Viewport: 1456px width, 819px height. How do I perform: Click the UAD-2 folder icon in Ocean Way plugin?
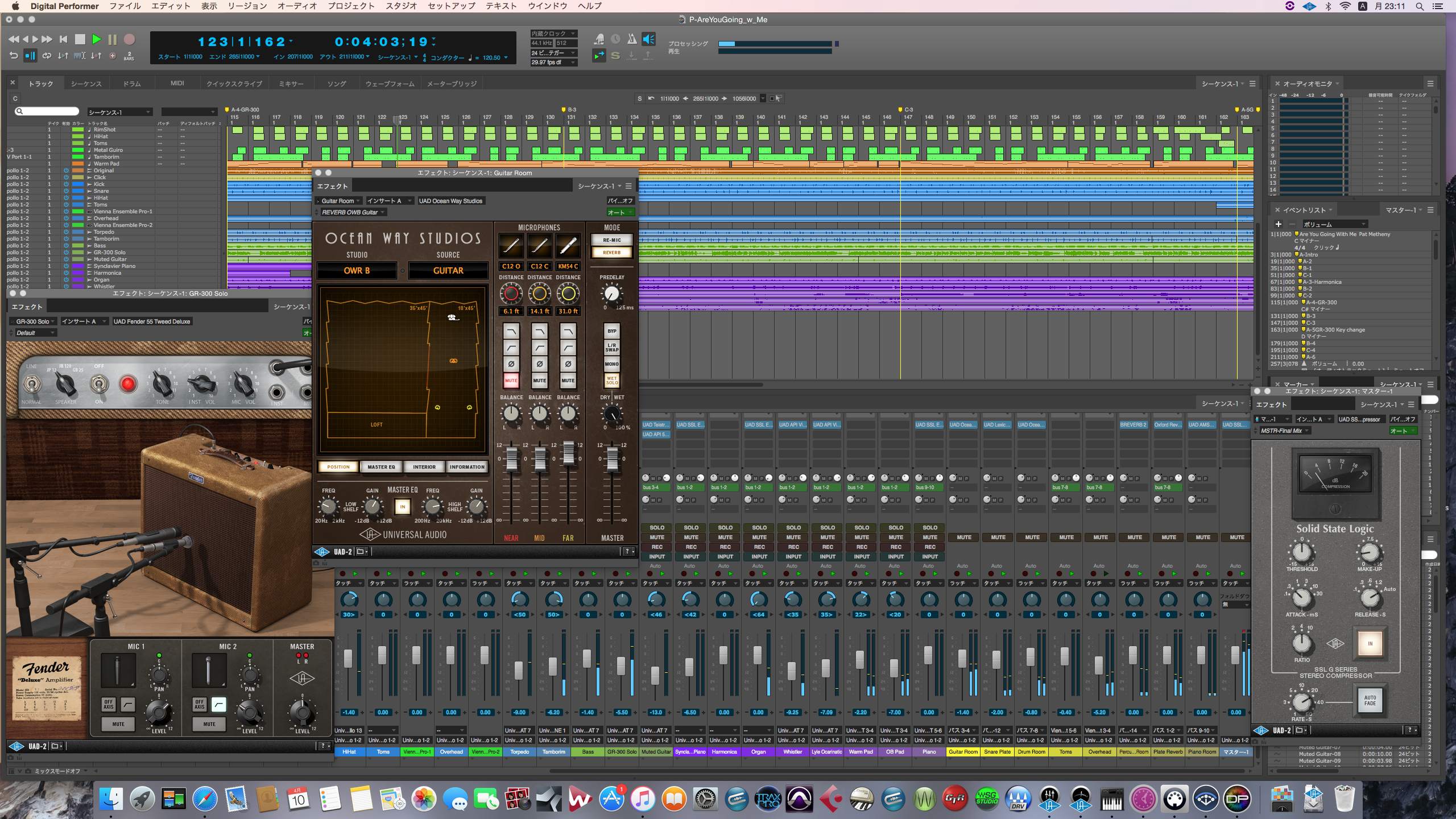[362, 552]
